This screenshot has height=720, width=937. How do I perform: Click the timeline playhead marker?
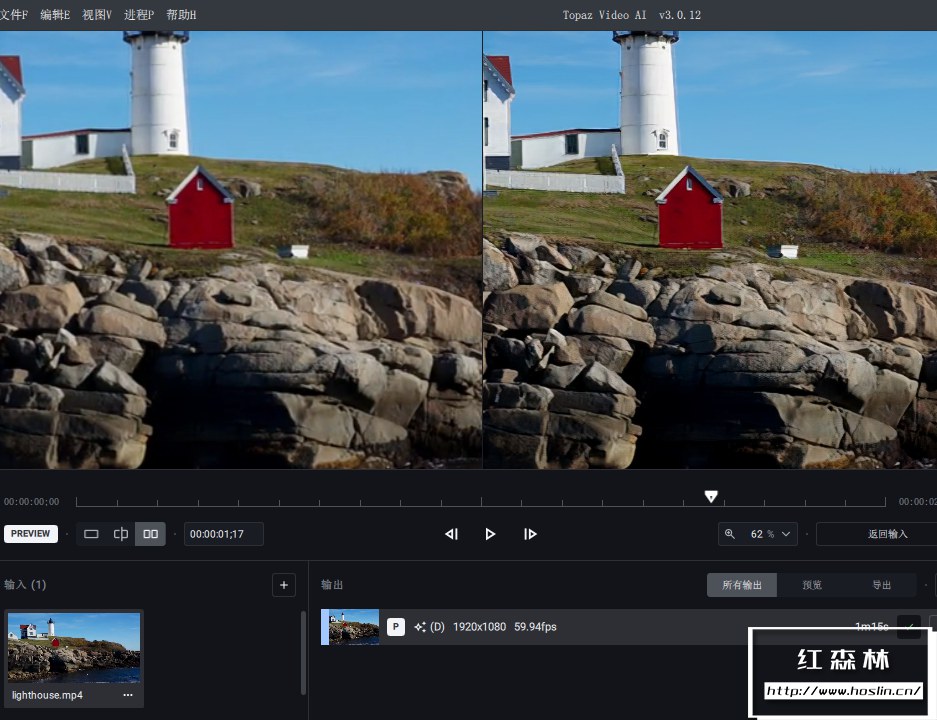(711, 496)
